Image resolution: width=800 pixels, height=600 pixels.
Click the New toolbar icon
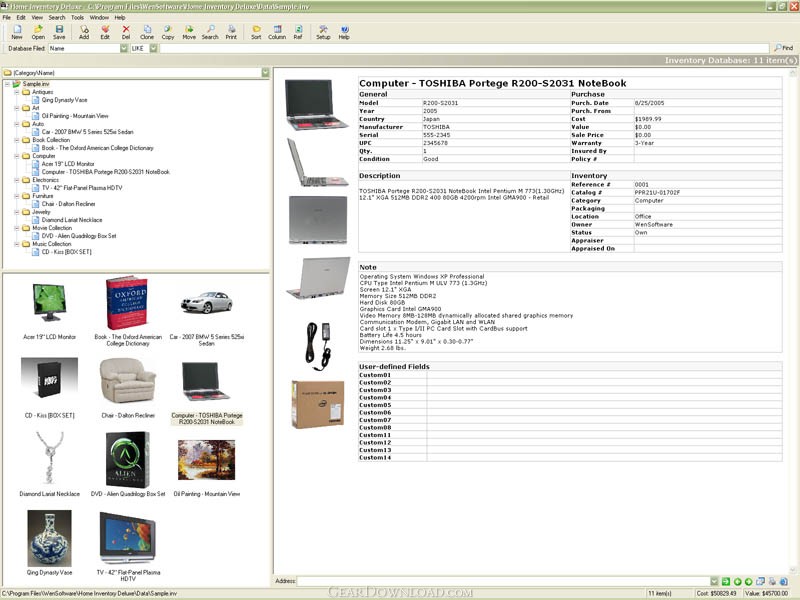click(x=17, y=32)
